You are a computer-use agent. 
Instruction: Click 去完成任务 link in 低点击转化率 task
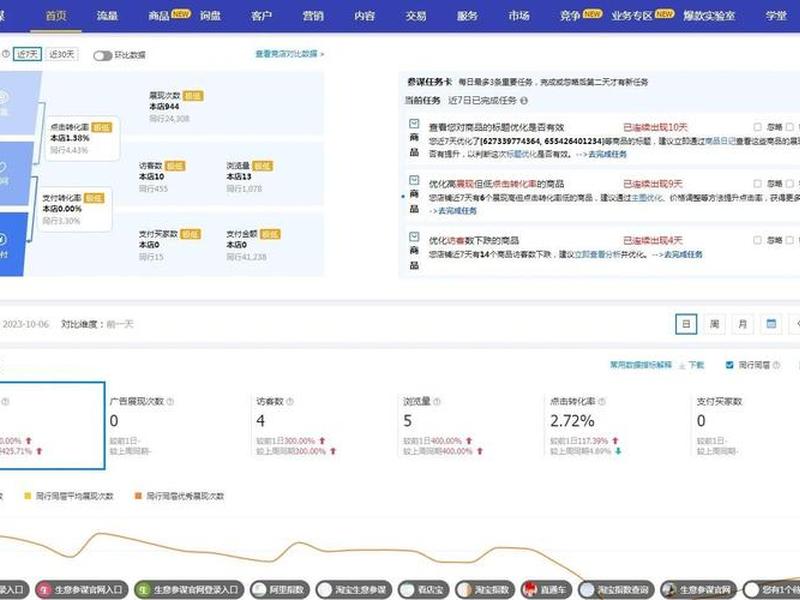(x=457, y=211)
